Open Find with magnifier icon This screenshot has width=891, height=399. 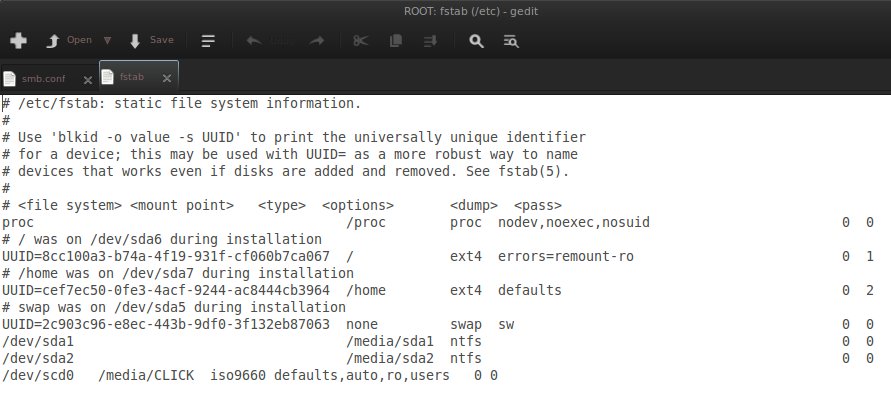tap(476, 41)
